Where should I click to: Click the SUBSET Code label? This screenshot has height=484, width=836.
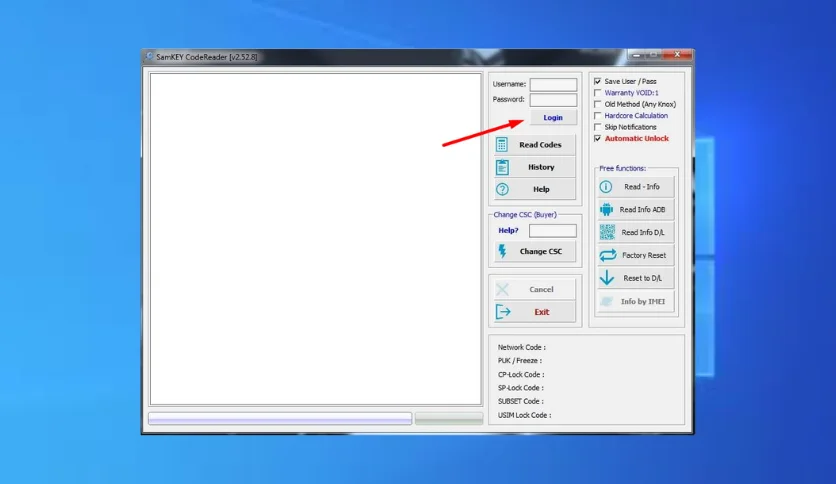(x=520, y=401)
